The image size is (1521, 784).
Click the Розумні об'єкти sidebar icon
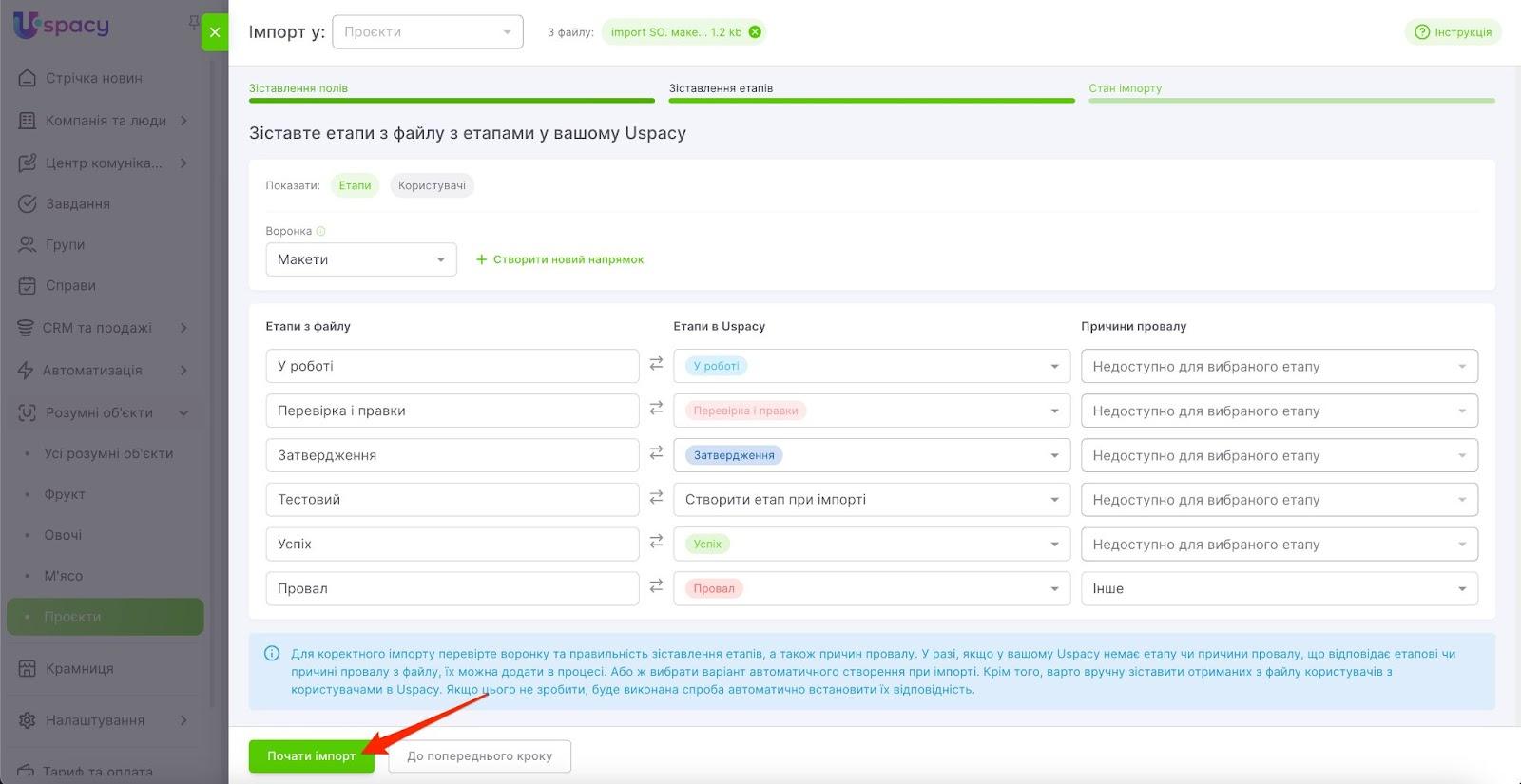(28, 412)
